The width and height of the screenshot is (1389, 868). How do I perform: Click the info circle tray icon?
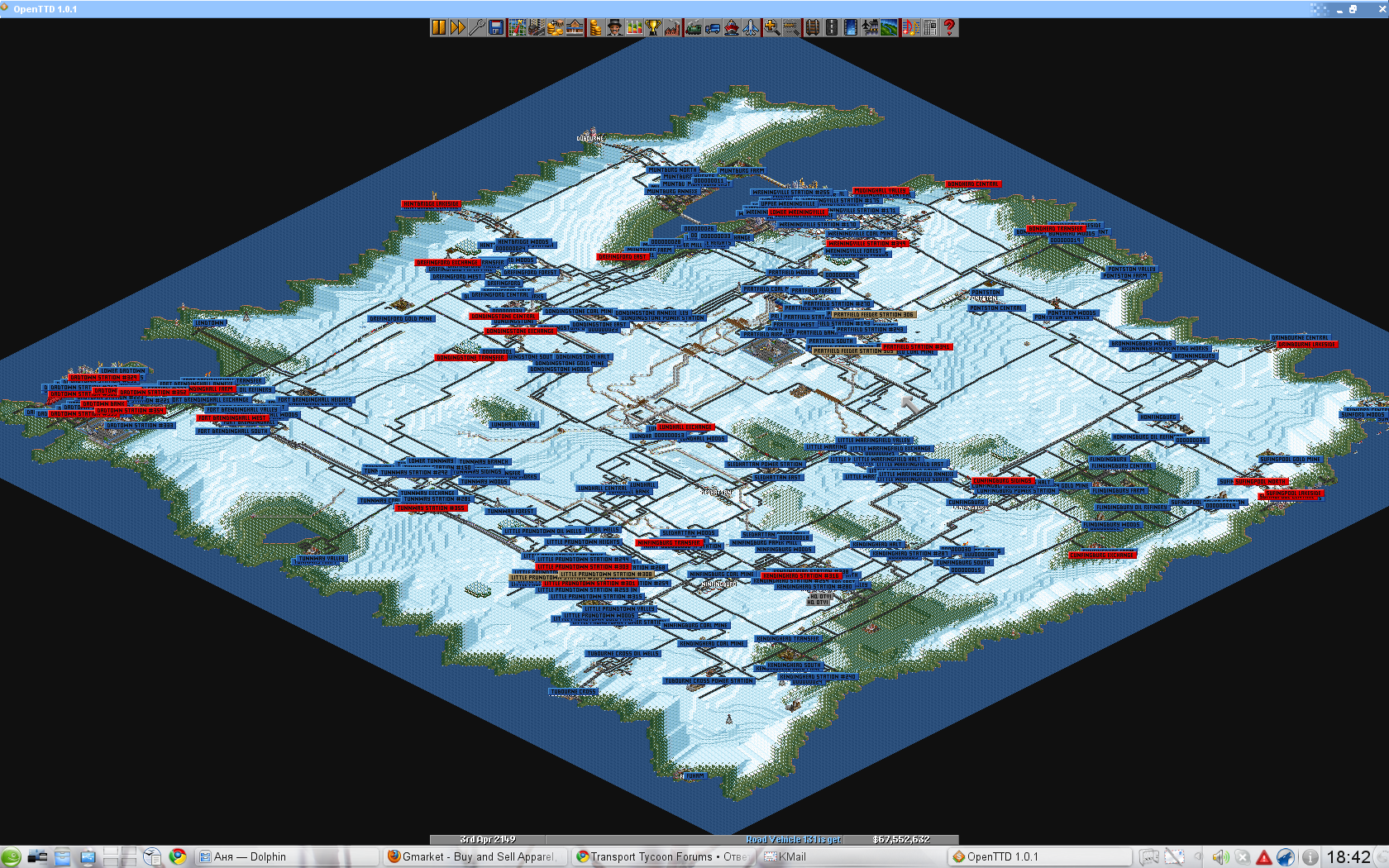click(x=1310, y=857)
